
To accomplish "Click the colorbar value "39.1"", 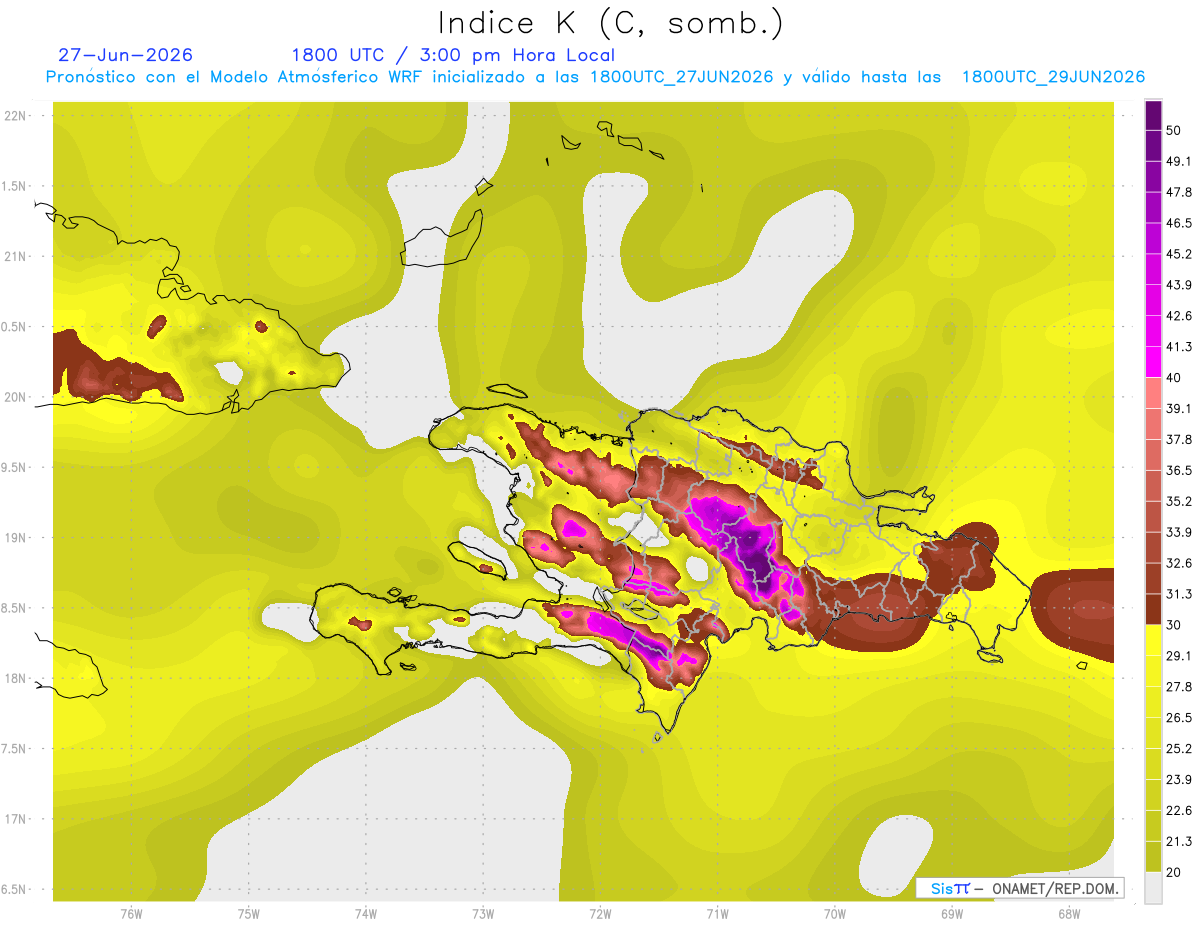I will pos(1180,408).
